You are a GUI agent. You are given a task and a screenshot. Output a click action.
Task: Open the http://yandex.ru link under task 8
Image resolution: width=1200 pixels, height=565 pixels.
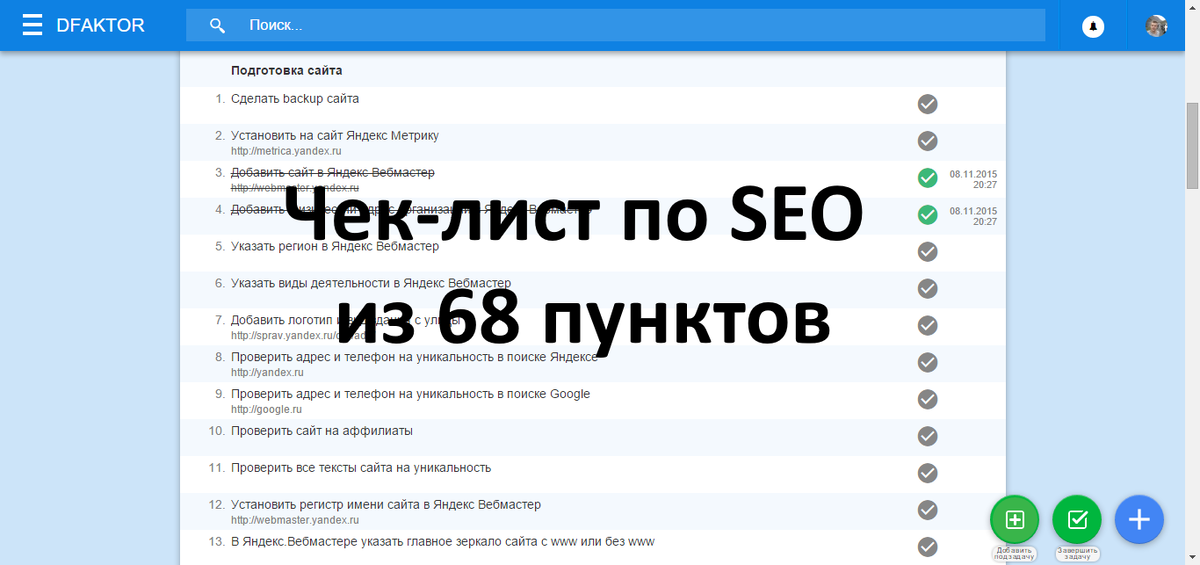coord(267,372)
